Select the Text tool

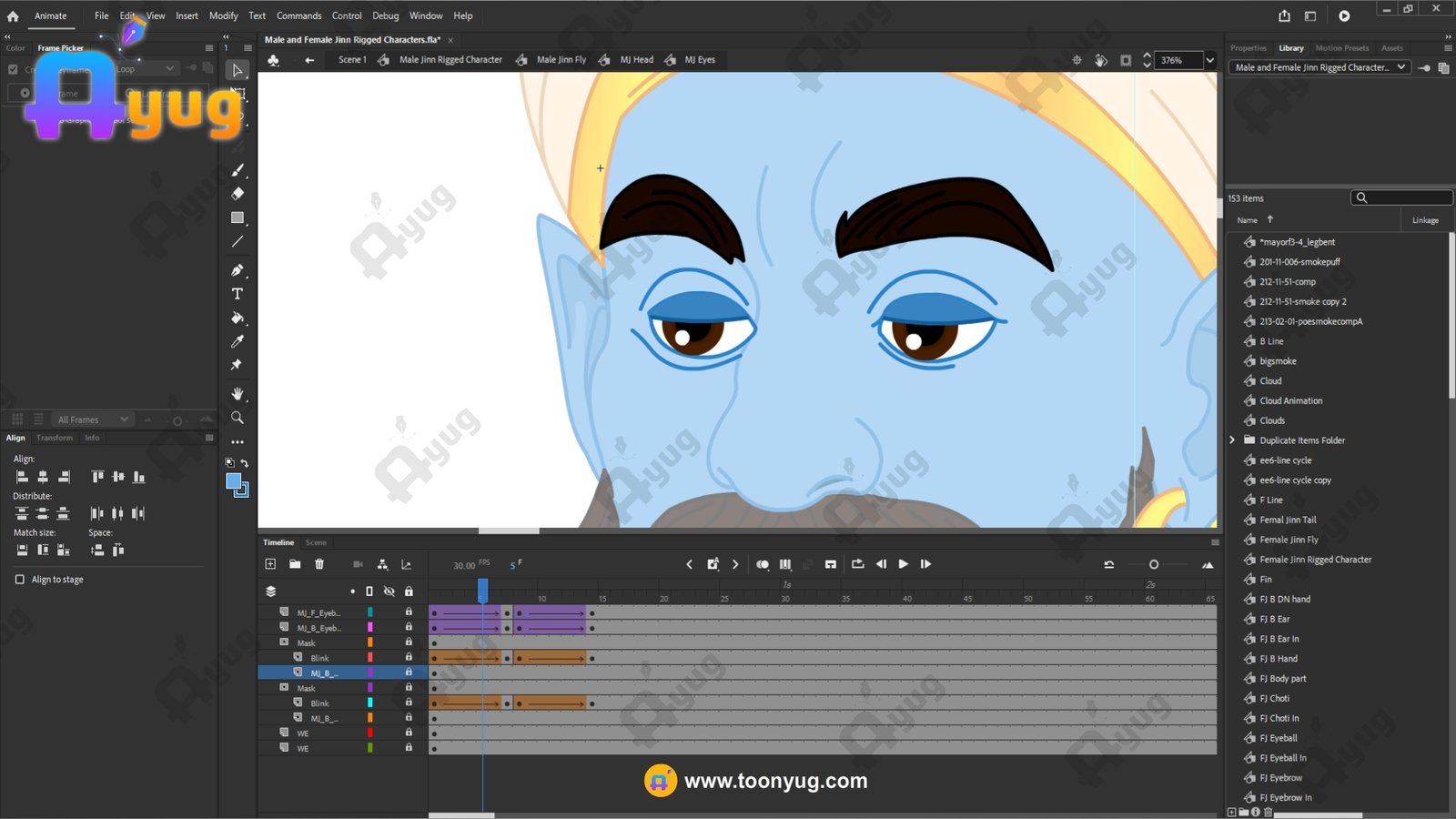pyautogui.click(x=238, y=294)
